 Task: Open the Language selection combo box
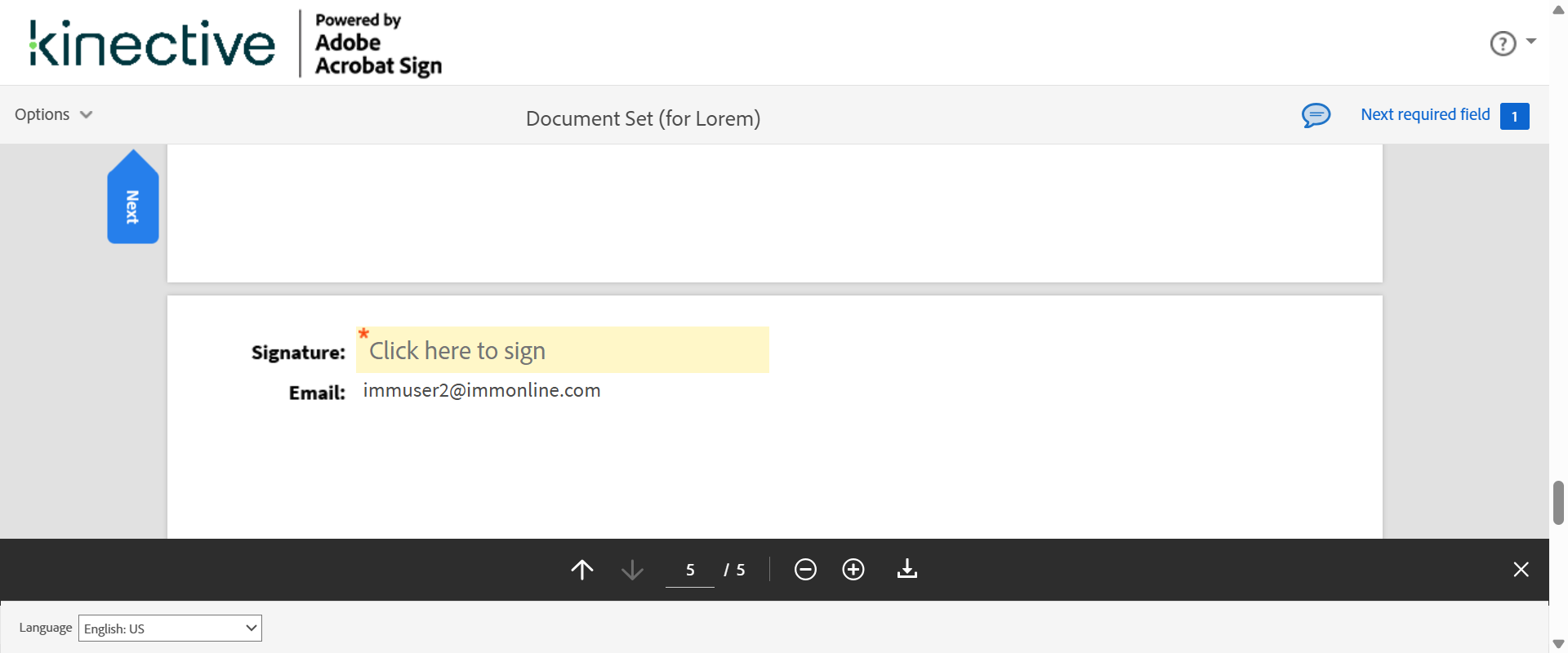point(170,628)
